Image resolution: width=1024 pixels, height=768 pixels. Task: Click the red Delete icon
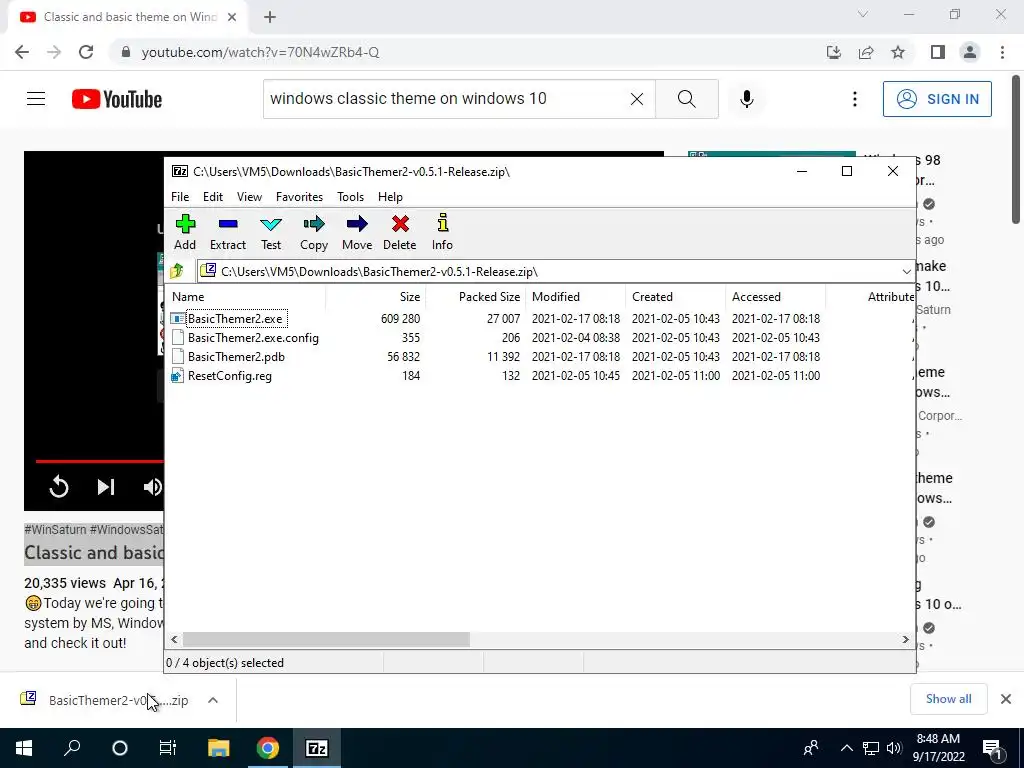400,232
